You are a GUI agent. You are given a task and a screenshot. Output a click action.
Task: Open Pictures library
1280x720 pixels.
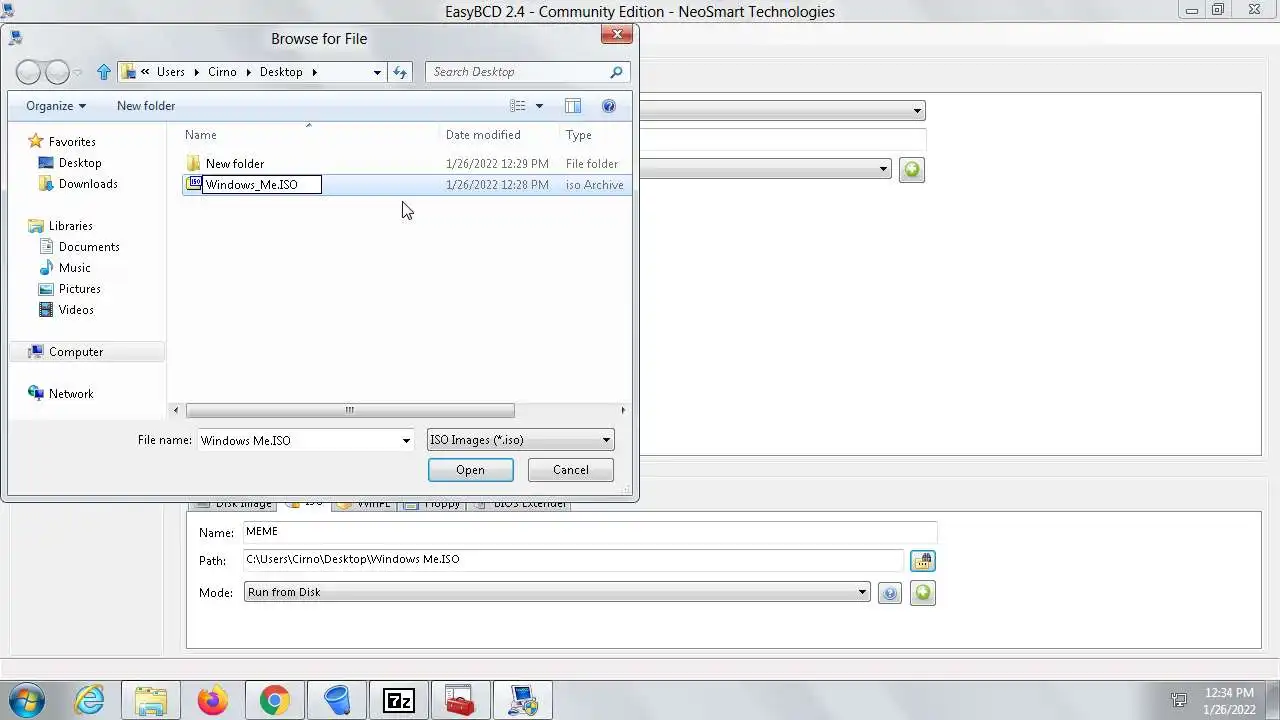coord(79,289)
